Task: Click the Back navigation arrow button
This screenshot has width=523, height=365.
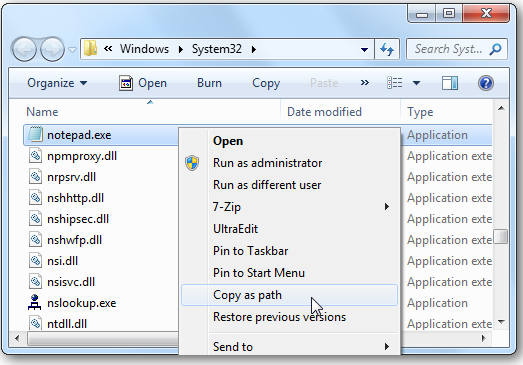Action: coord(24,50)
